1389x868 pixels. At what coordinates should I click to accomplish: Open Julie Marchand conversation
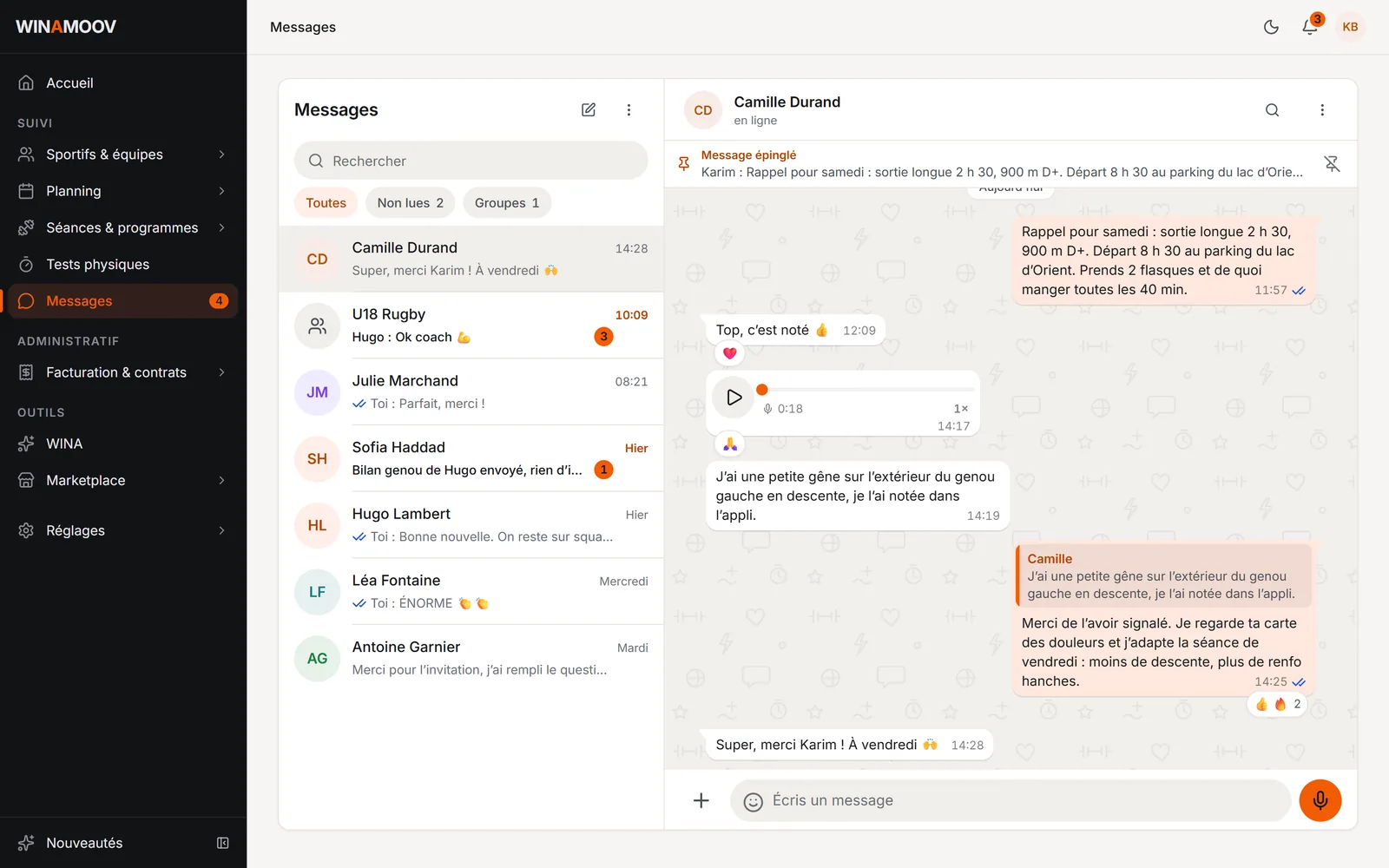pos(471,392)
